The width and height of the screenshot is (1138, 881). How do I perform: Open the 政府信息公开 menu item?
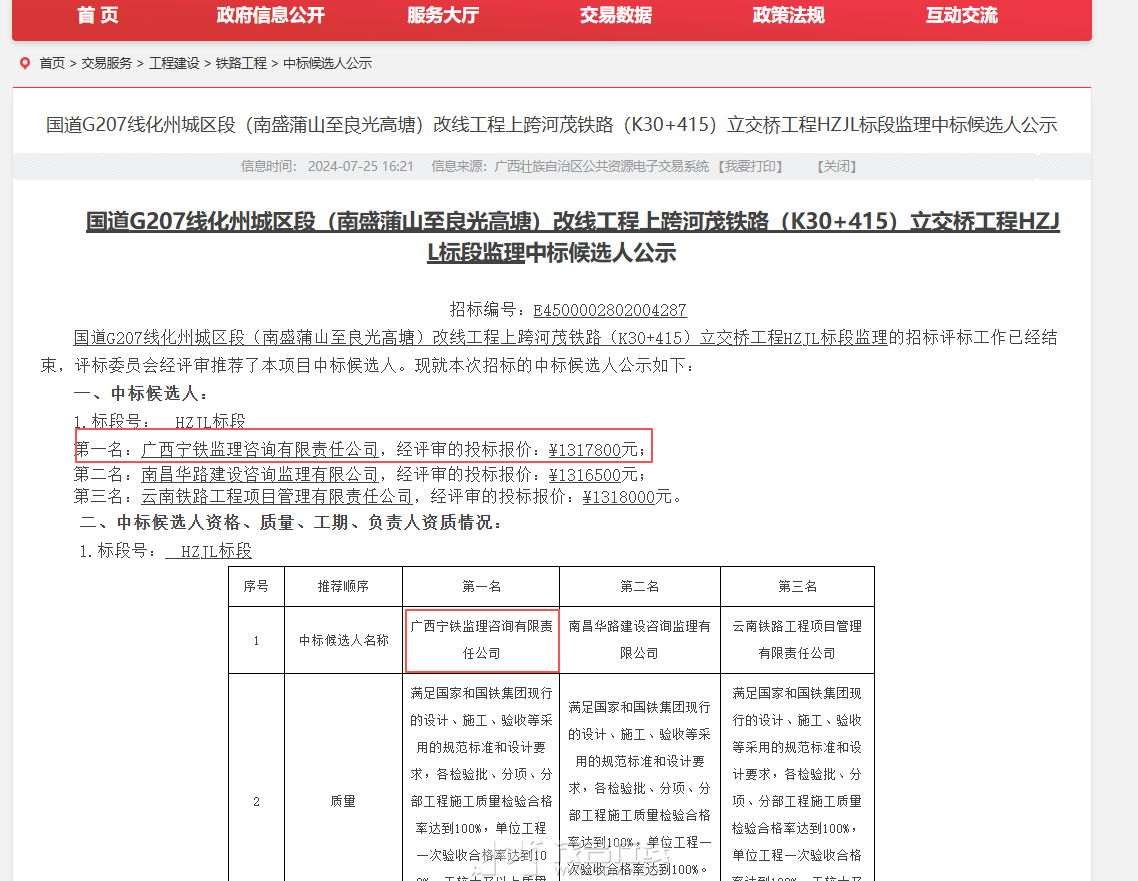coord(270,15)
